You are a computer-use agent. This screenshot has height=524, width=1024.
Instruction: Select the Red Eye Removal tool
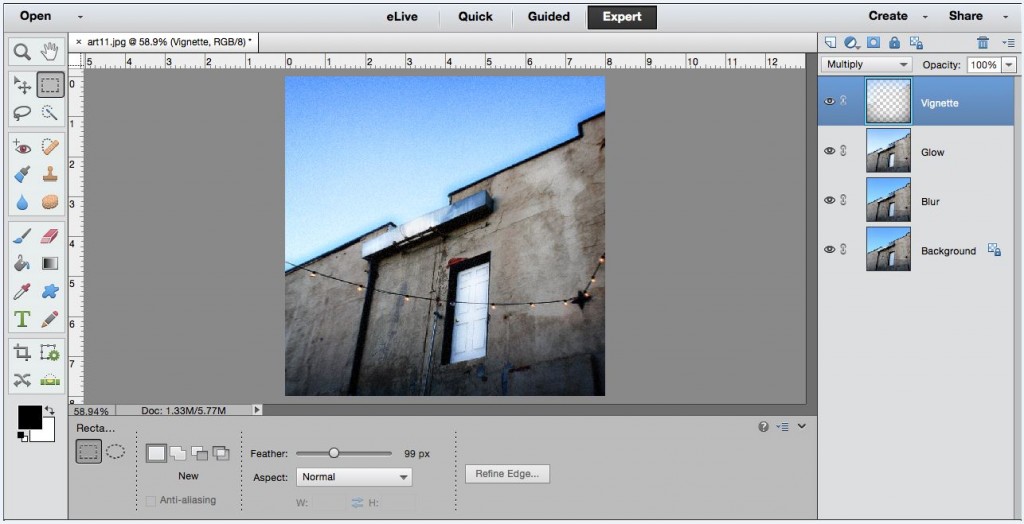(22, 147)
